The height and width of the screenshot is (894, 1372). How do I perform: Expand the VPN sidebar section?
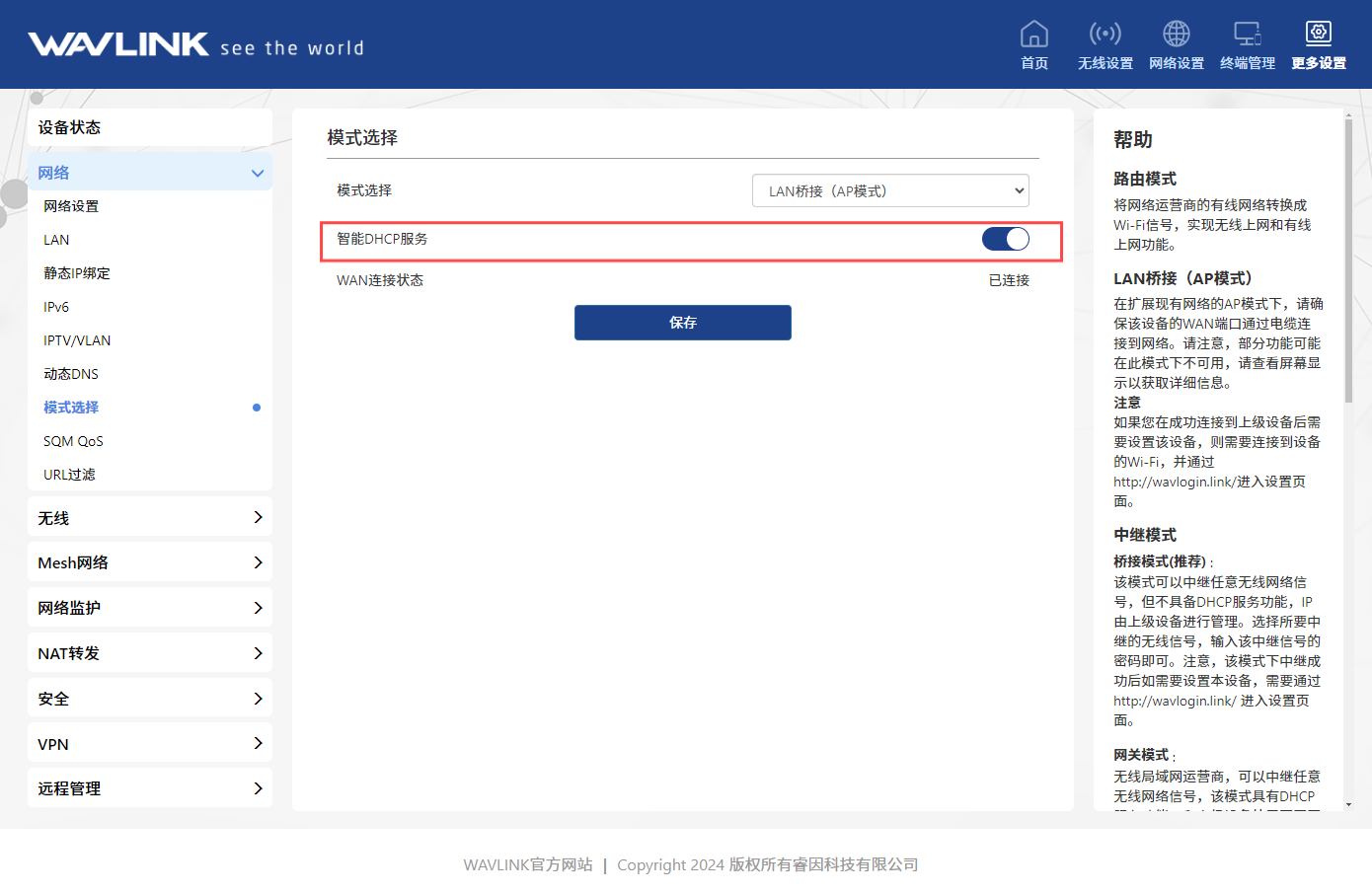150,744
